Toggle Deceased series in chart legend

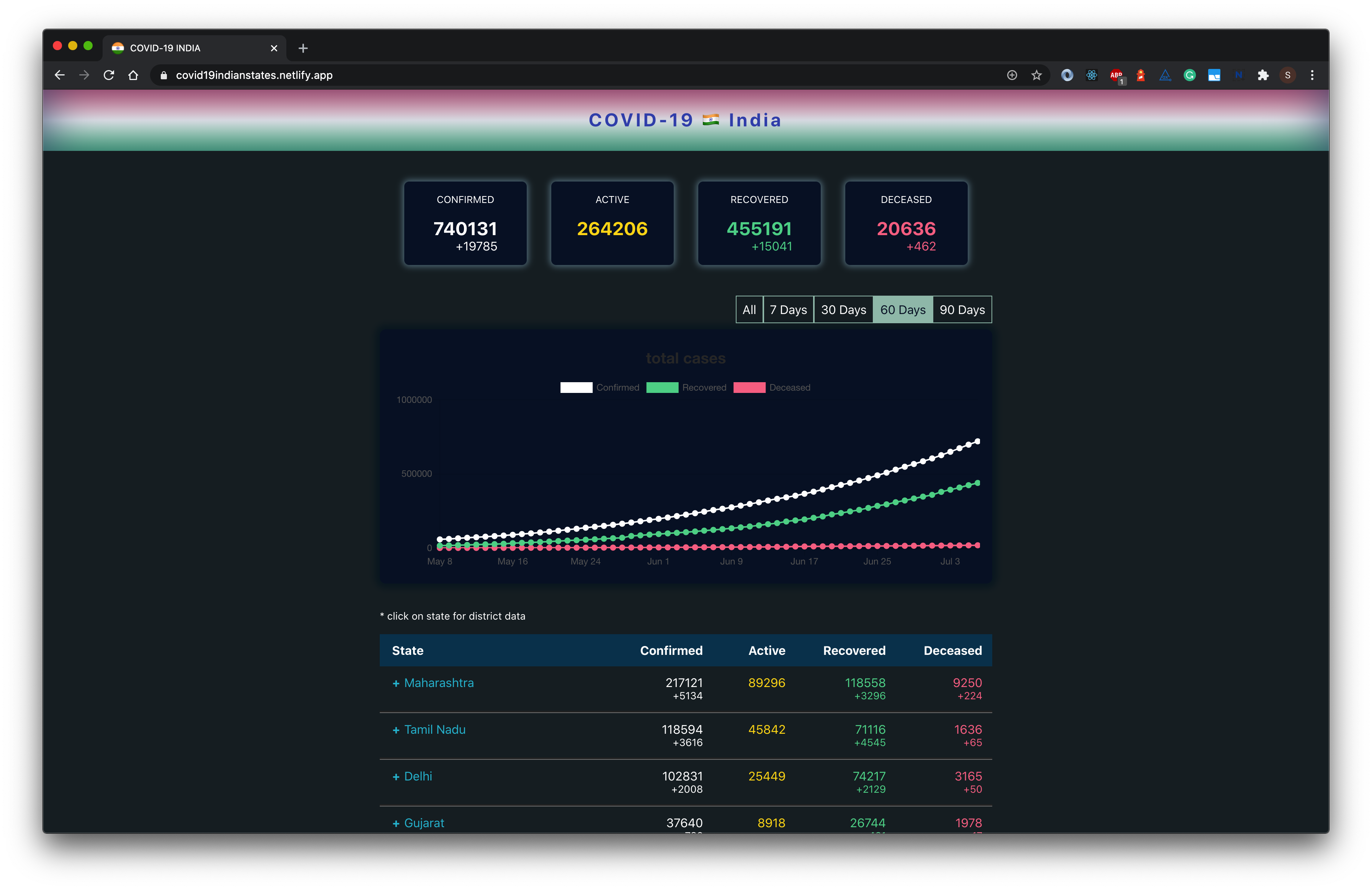click(x=771, y=388)
